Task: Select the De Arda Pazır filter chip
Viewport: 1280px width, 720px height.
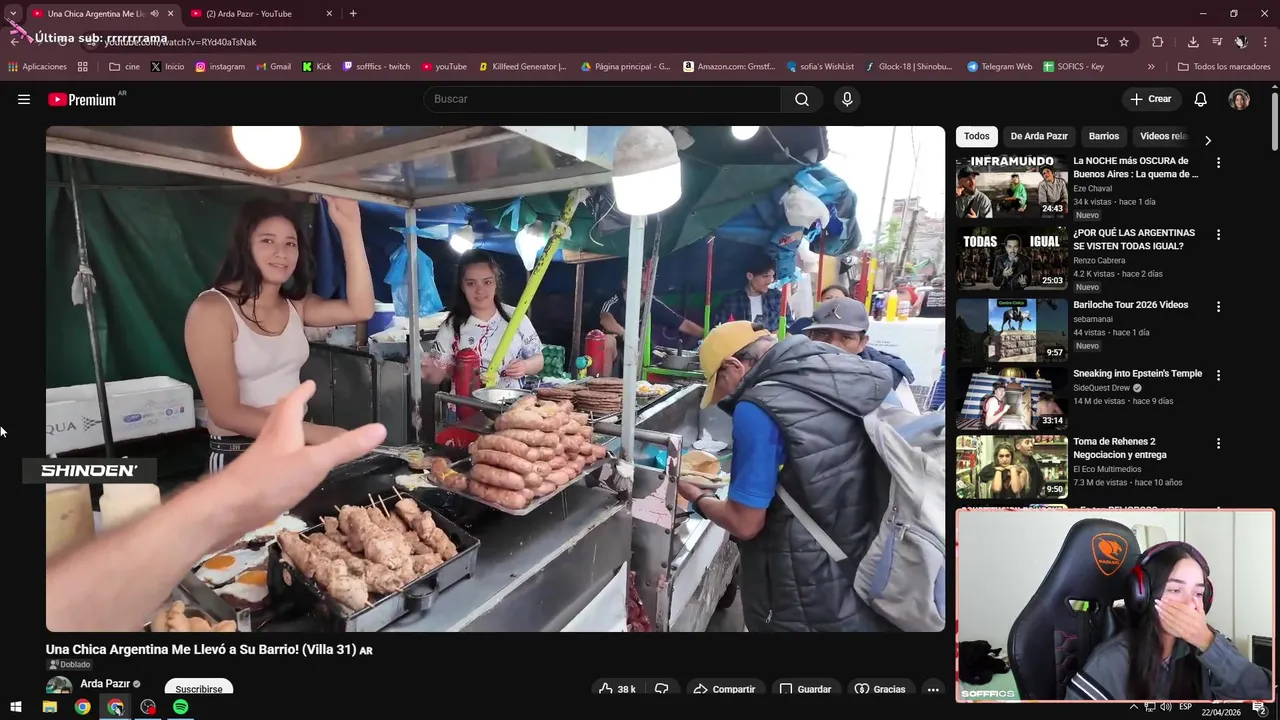Action: tap(1039, 136)
